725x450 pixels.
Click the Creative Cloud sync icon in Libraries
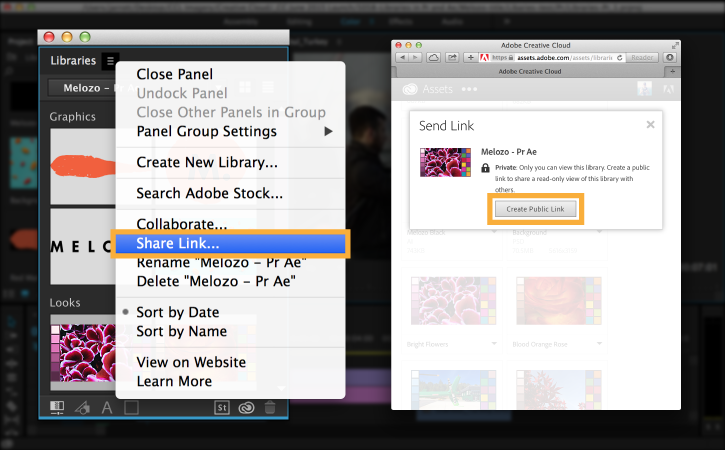(246, 407)
